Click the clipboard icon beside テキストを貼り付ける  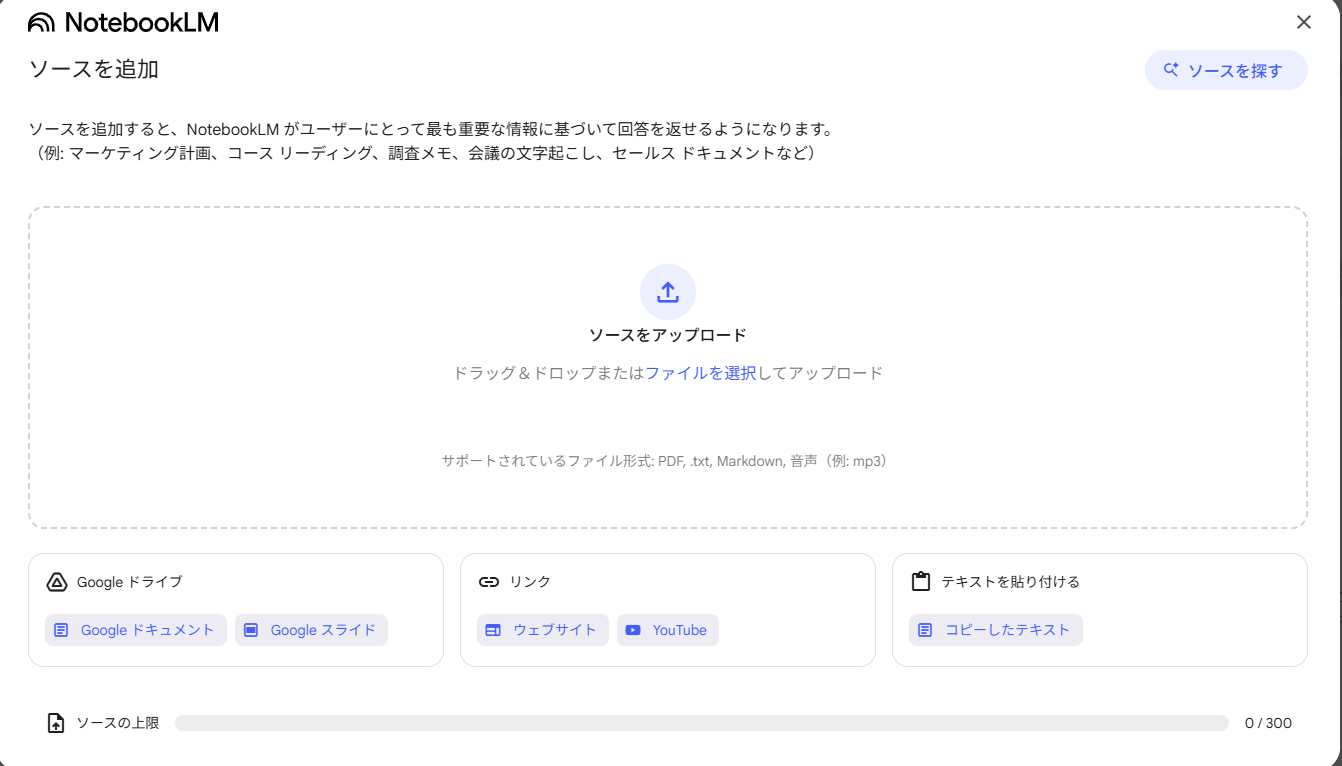tap(921, 581)
